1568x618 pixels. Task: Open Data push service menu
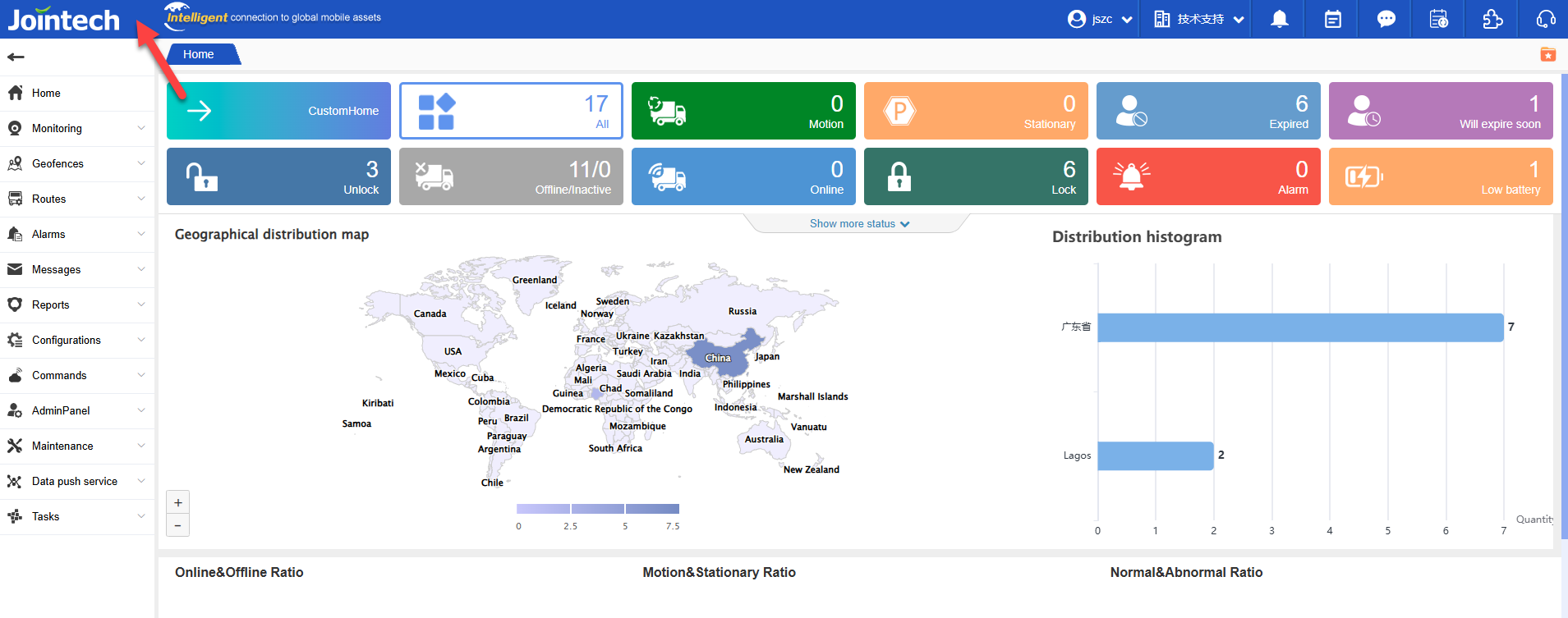pyautogui.click(x=76, y=481)
